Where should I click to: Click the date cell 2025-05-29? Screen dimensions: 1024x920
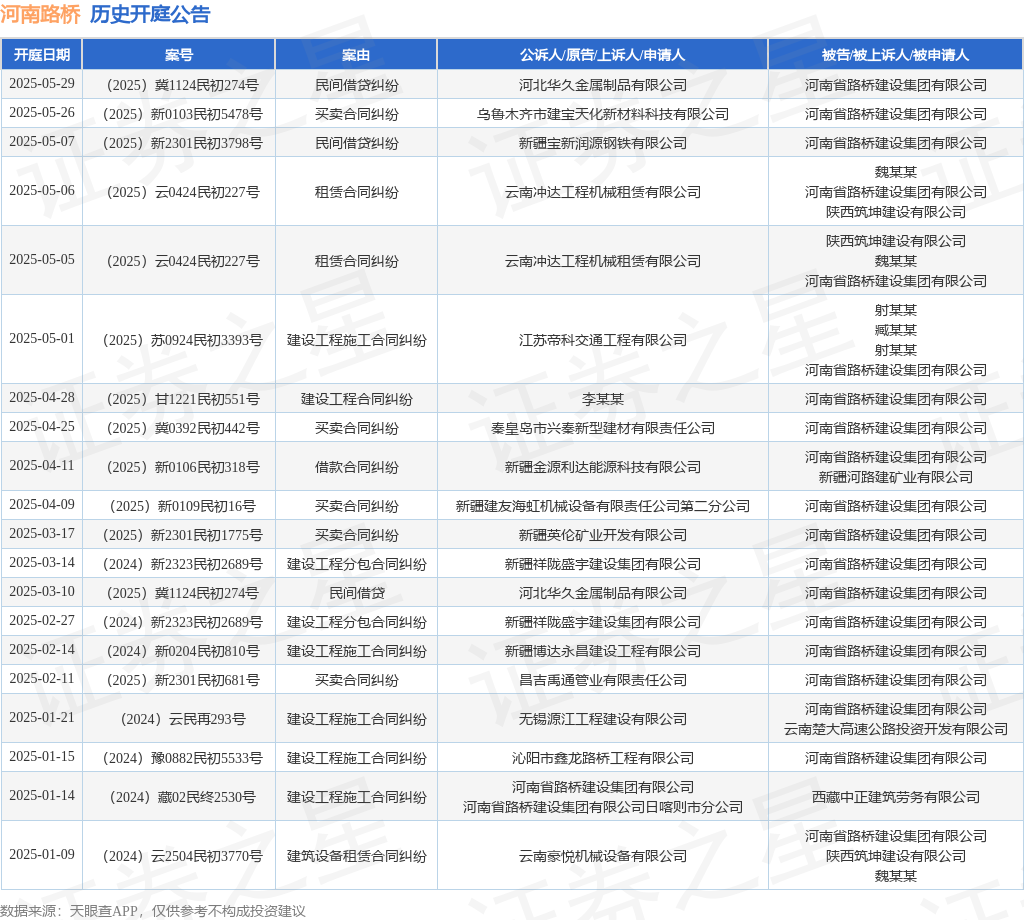coord(42,84)
